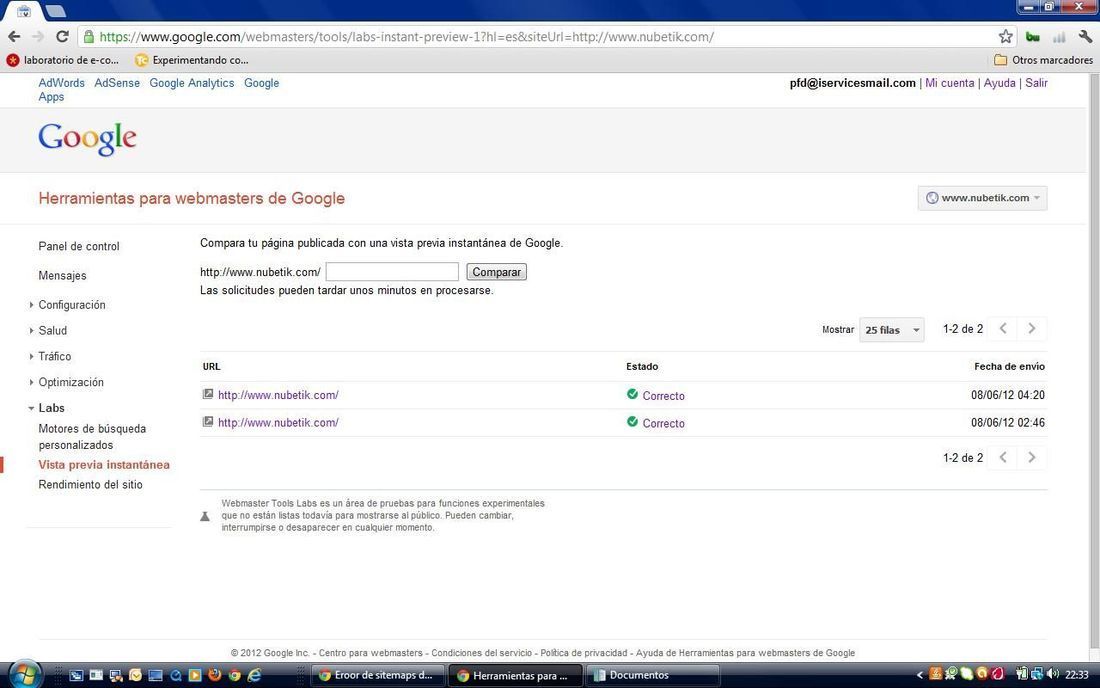Viewport: 1100px width, 688px height.
Task: Launch Chrome from the quick launch bar
Action: coord(234,675)
